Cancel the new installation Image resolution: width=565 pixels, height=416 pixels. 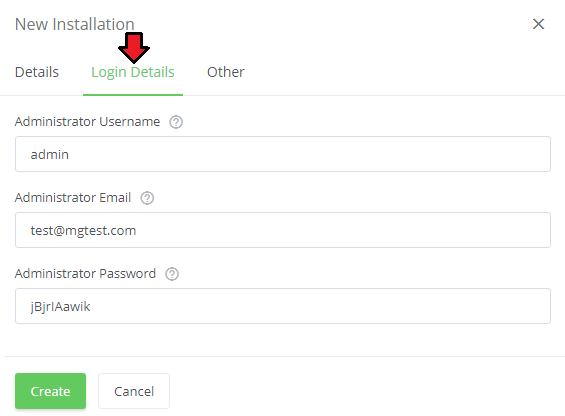click(134, 391)
